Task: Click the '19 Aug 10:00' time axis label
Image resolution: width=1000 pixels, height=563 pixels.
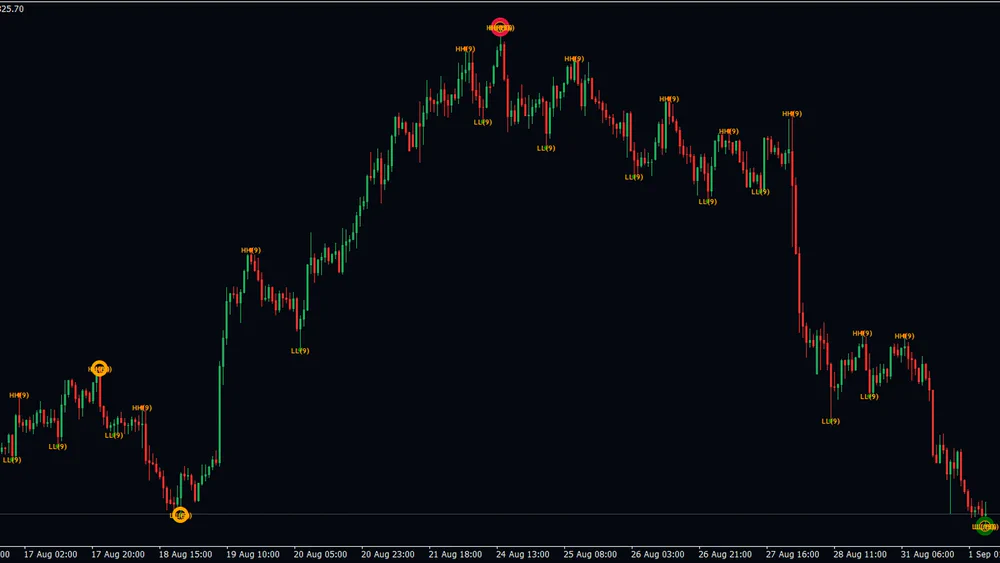Action: click(253, 555)
